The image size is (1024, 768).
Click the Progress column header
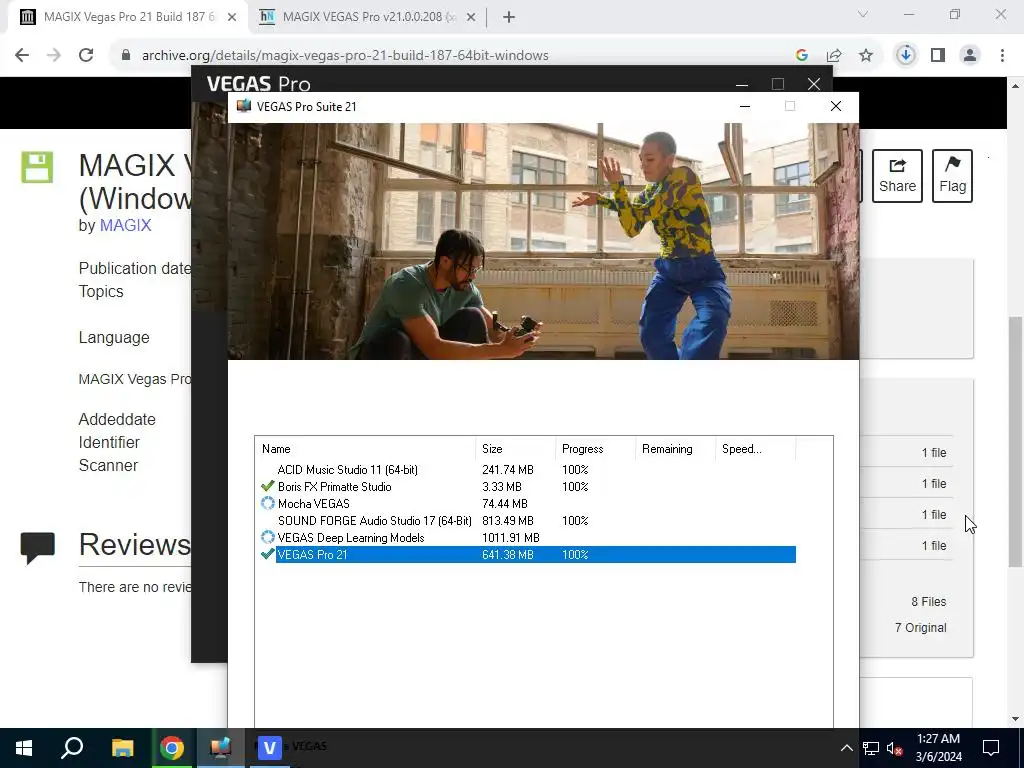(x=595, y=449)
